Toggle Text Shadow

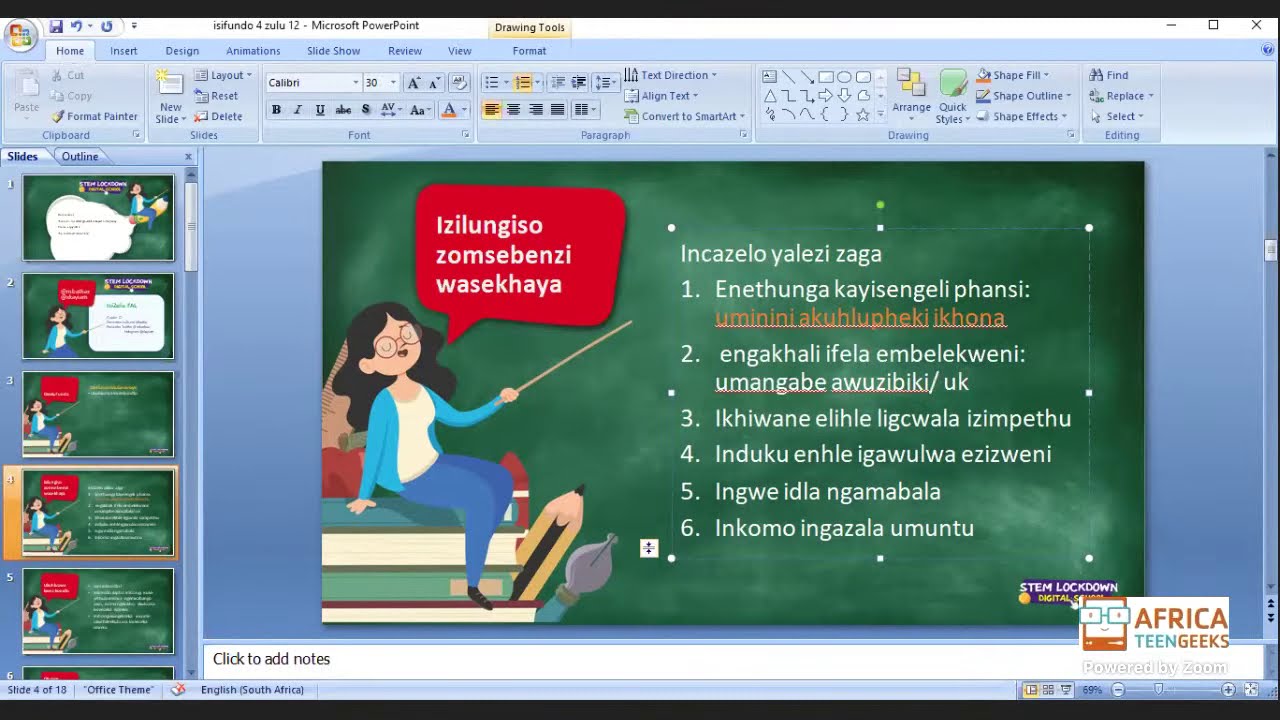click(x=366, y=110)
